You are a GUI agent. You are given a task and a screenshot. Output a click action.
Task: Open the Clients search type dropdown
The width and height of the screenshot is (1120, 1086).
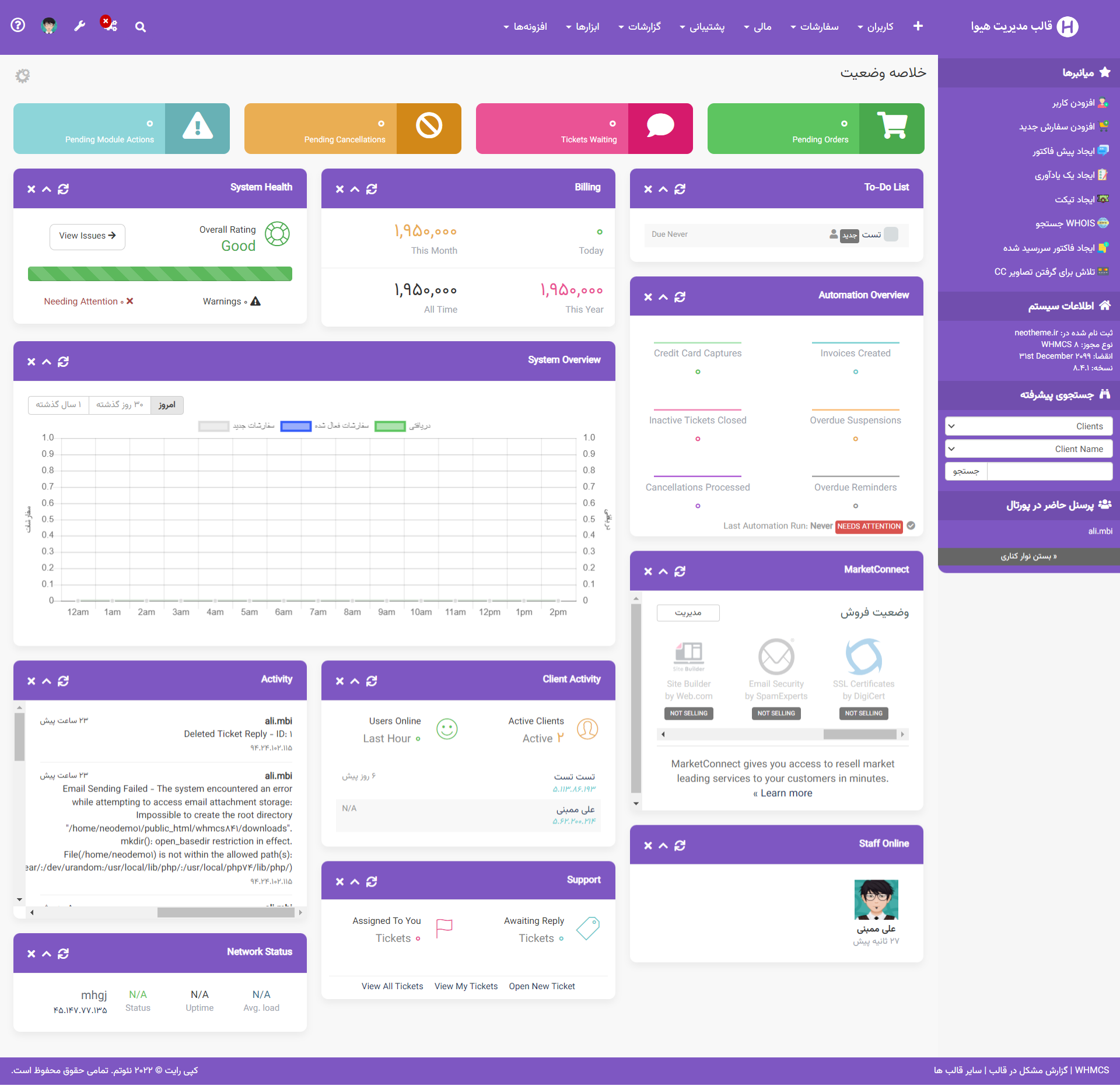click(1028, 426)
